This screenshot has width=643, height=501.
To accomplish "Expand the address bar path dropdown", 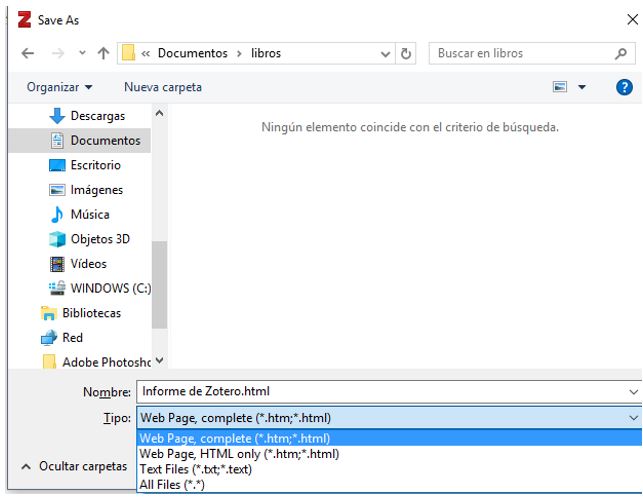I will point(386,53).
